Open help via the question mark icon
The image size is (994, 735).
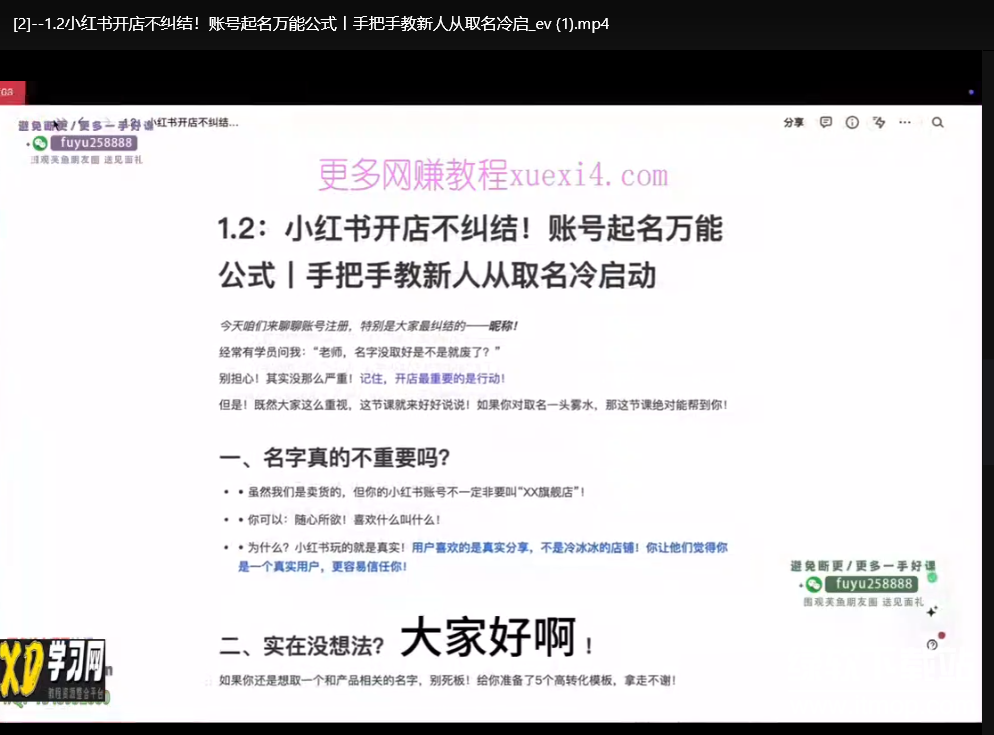pos(932,645)
